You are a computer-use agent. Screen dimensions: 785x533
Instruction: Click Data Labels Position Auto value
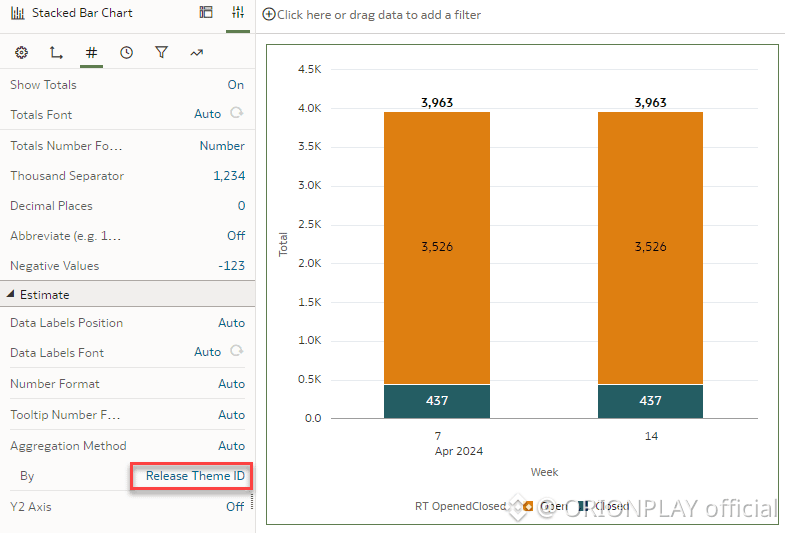coord(231,323)
